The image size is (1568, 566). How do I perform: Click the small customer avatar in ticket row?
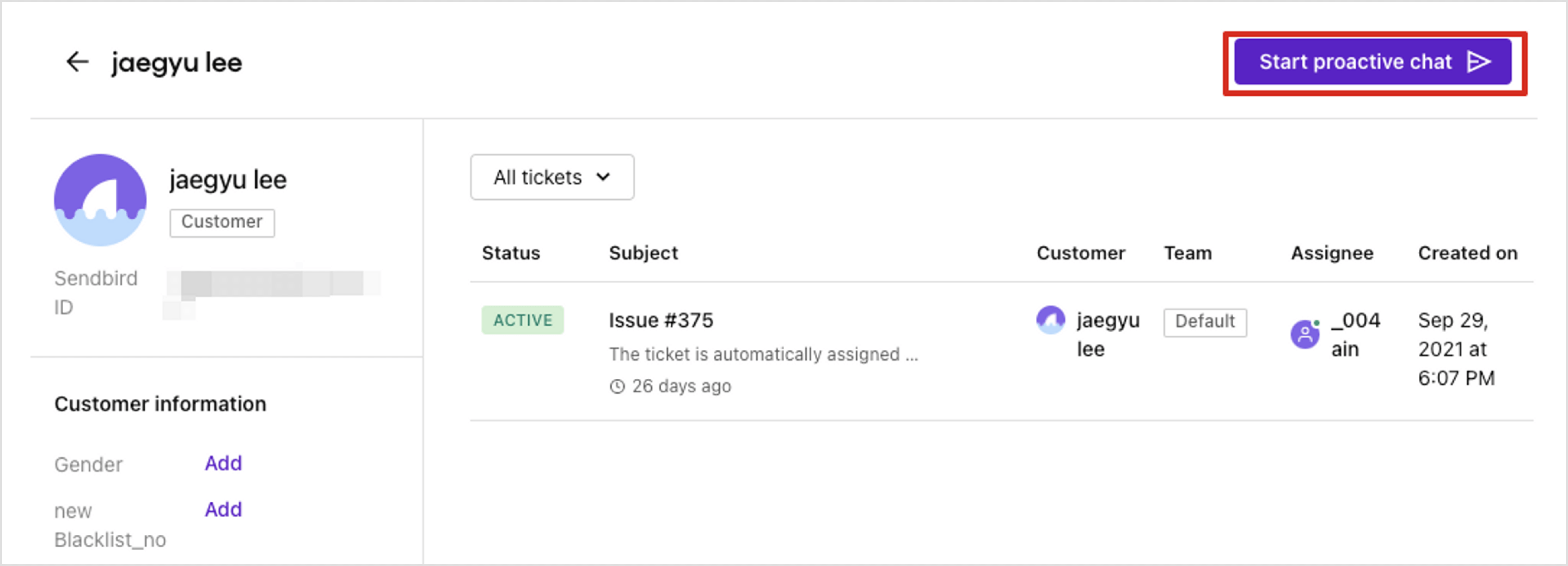pos(1050,320)
